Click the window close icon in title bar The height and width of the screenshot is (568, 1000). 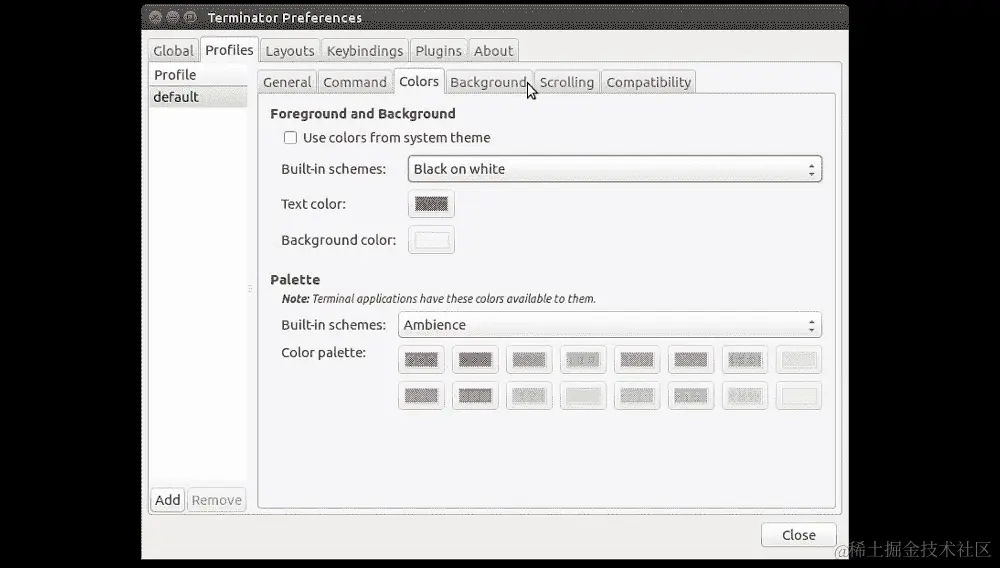click(x=155, y=17)
